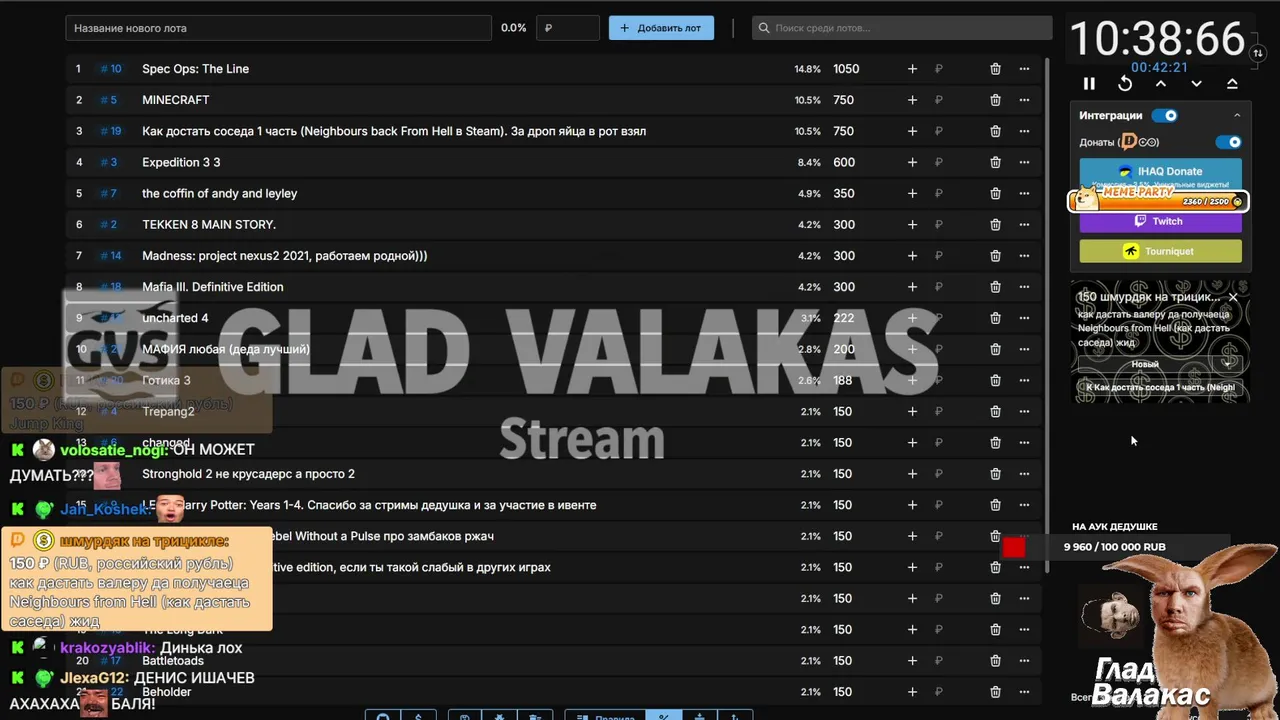The height and width of the screenshot is (720, 1280).
Task: Click the eject-style timer button
Action: click(1232, 84)
